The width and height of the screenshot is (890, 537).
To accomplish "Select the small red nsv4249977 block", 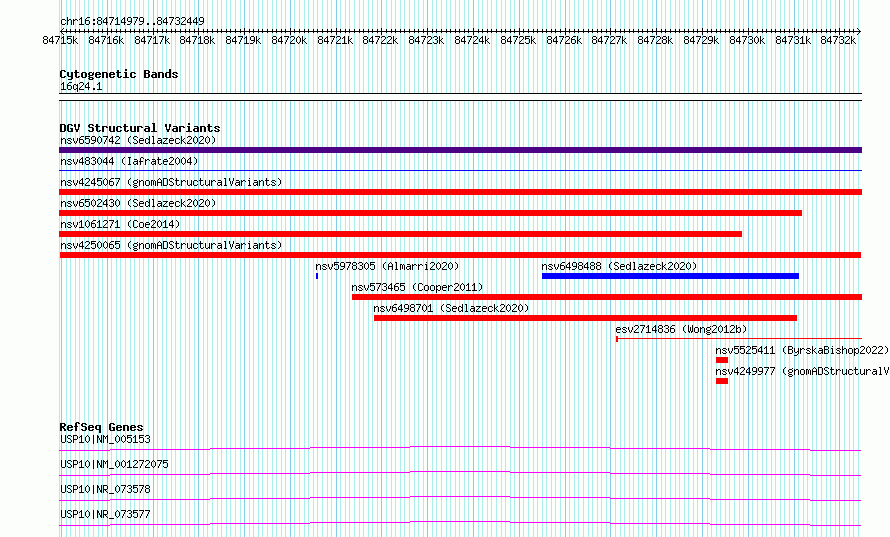I will tap(721, 381).
